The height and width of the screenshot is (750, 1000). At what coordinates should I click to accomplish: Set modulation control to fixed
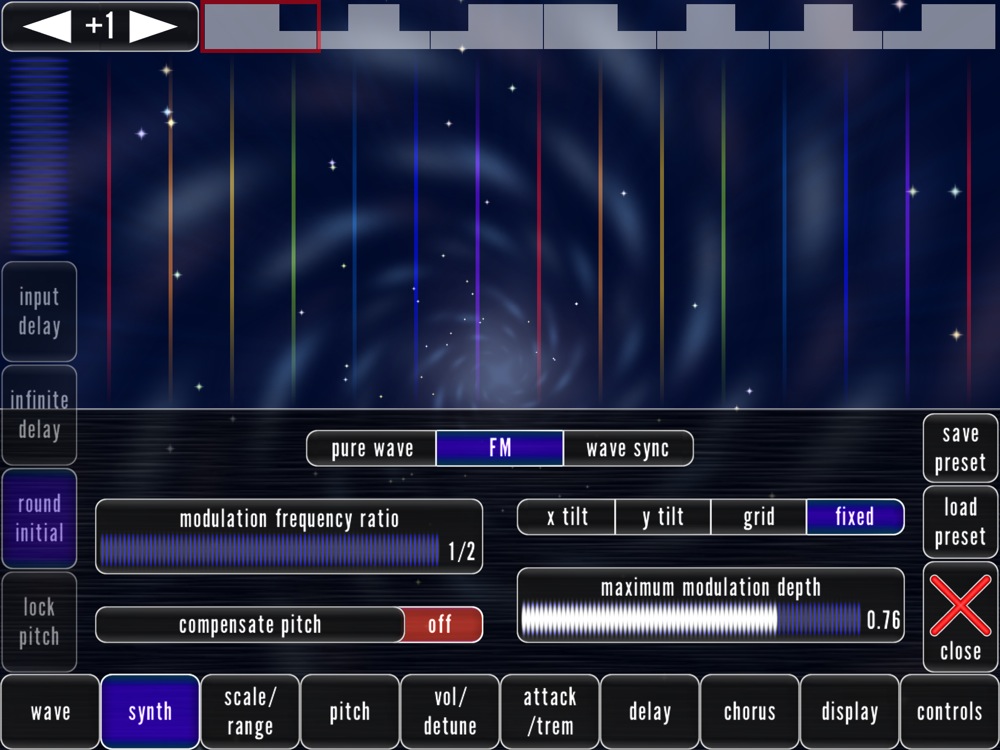(x=855, y=517)
